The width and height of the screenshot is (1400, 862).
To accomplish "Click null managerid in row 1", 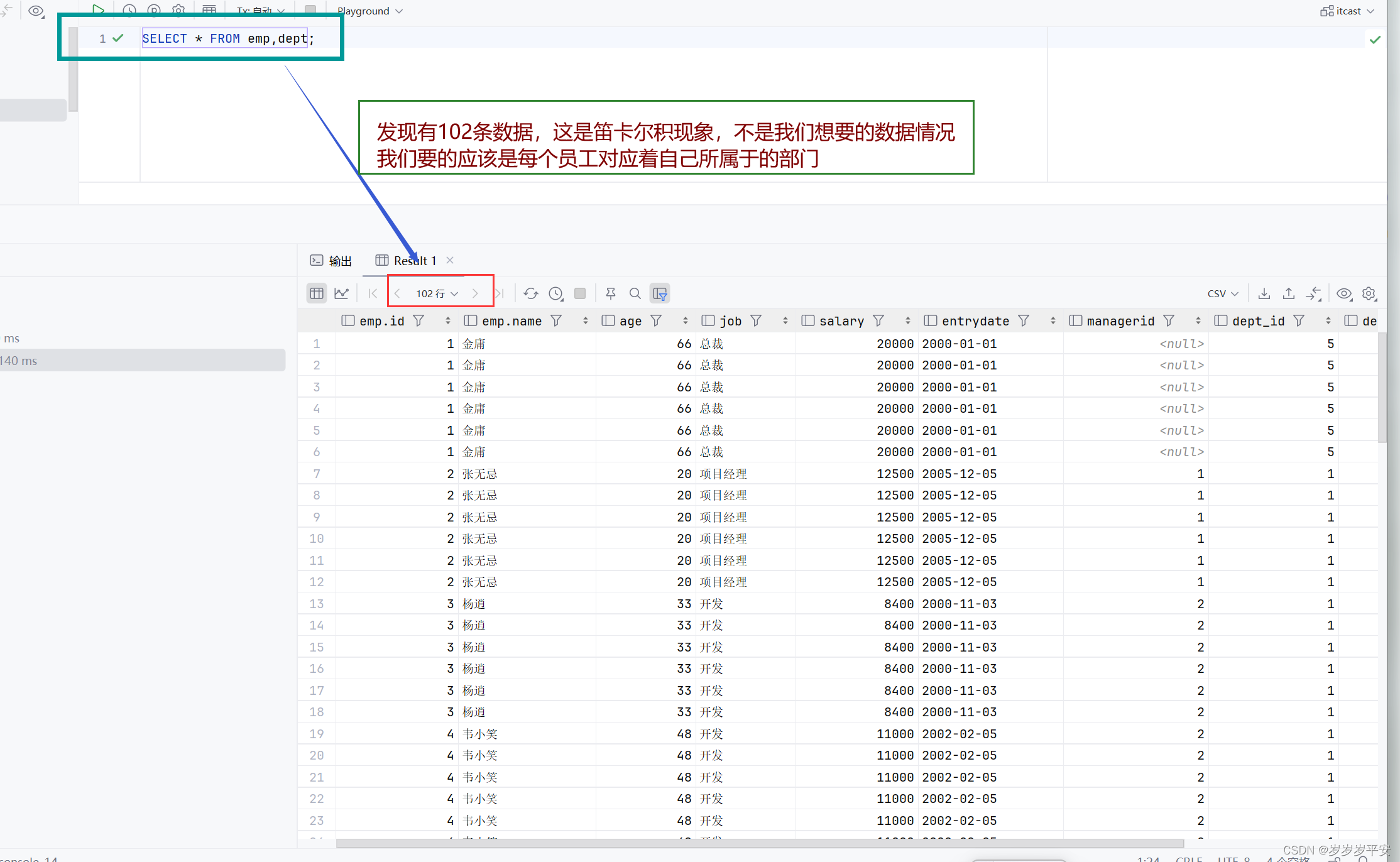I will click(1181, 344).
